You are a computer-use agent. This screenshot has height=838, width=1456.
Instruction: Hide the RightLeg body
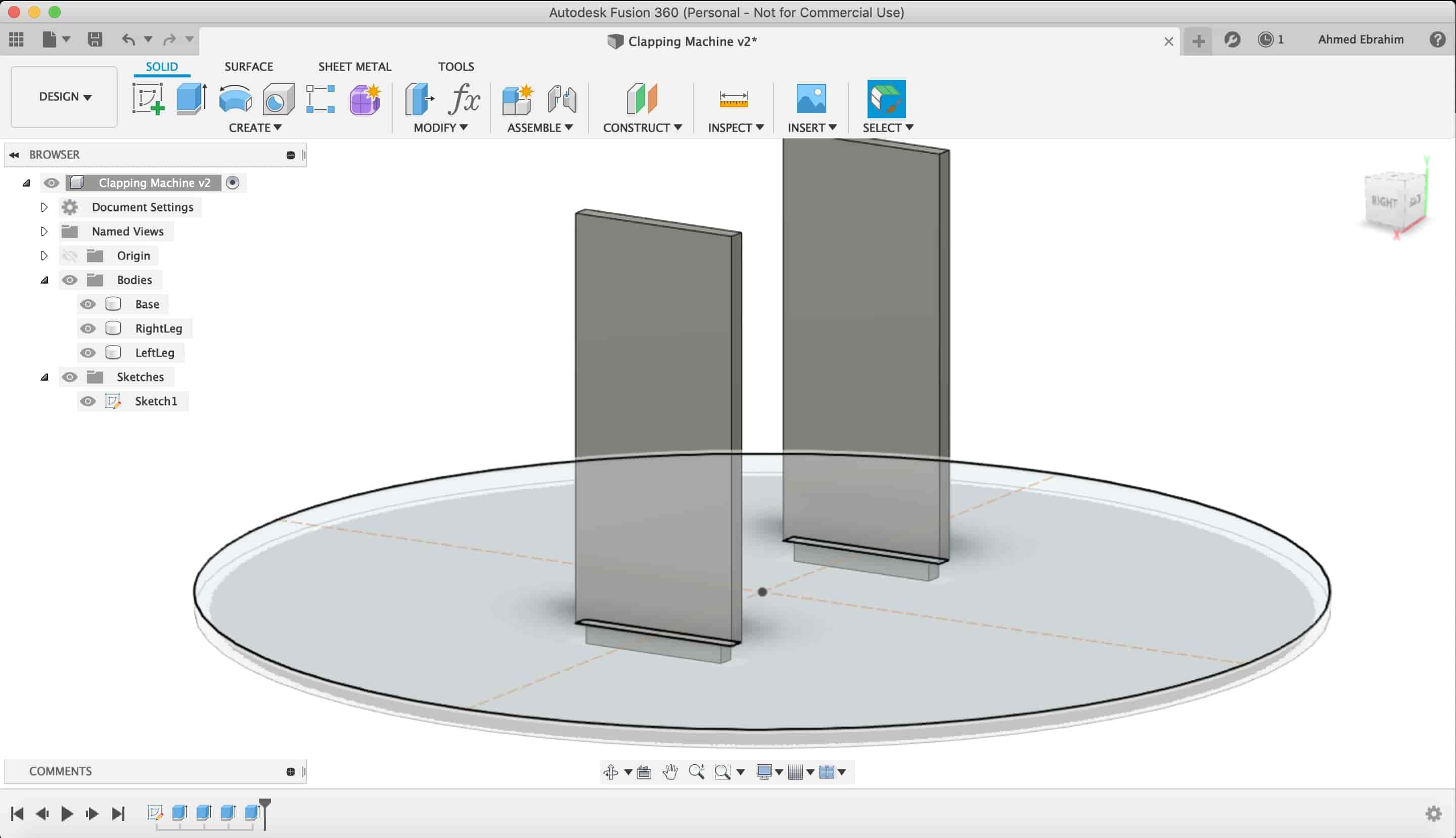click(87, 328)
